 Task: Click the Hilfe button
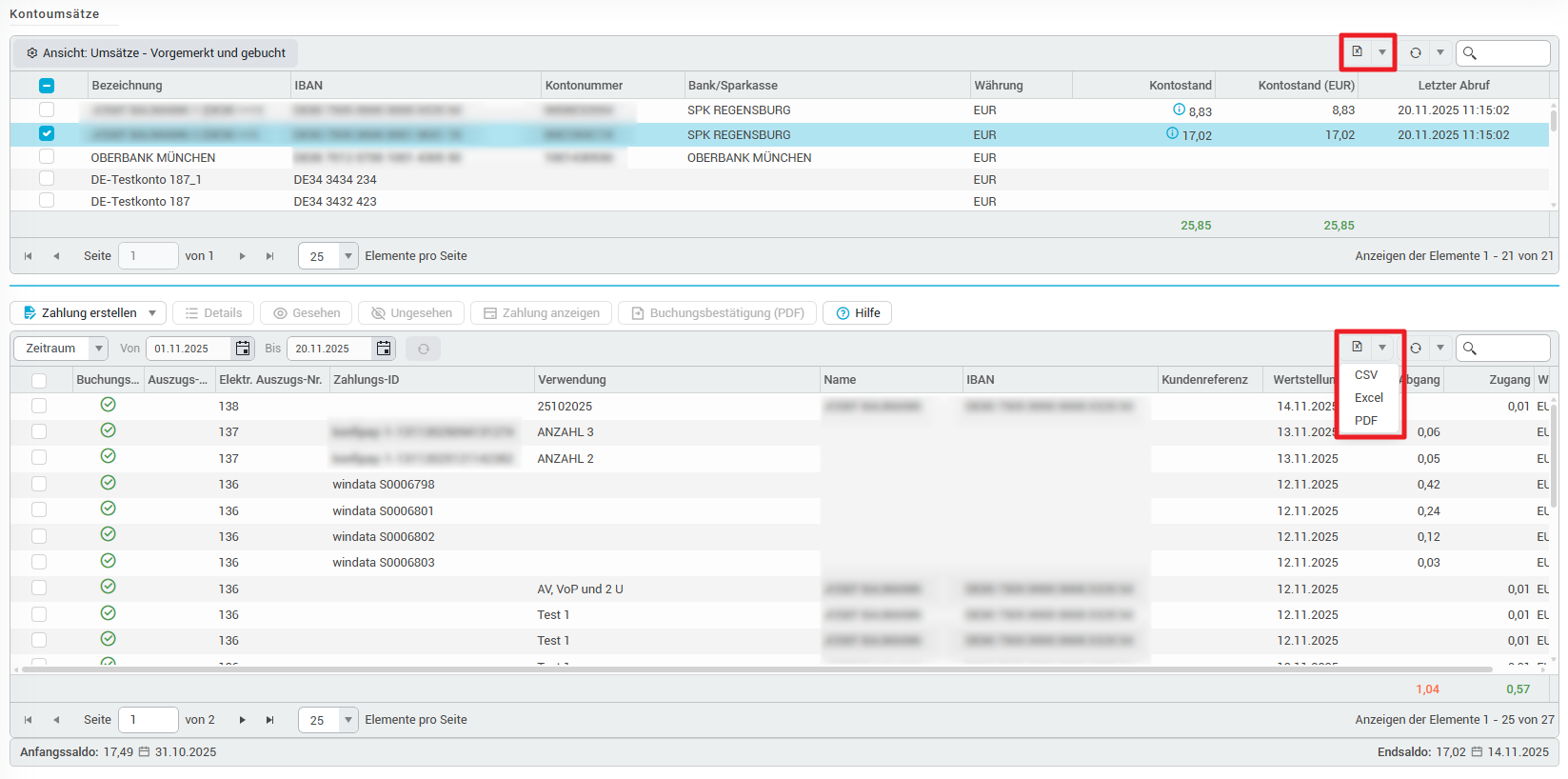[857, 313]
